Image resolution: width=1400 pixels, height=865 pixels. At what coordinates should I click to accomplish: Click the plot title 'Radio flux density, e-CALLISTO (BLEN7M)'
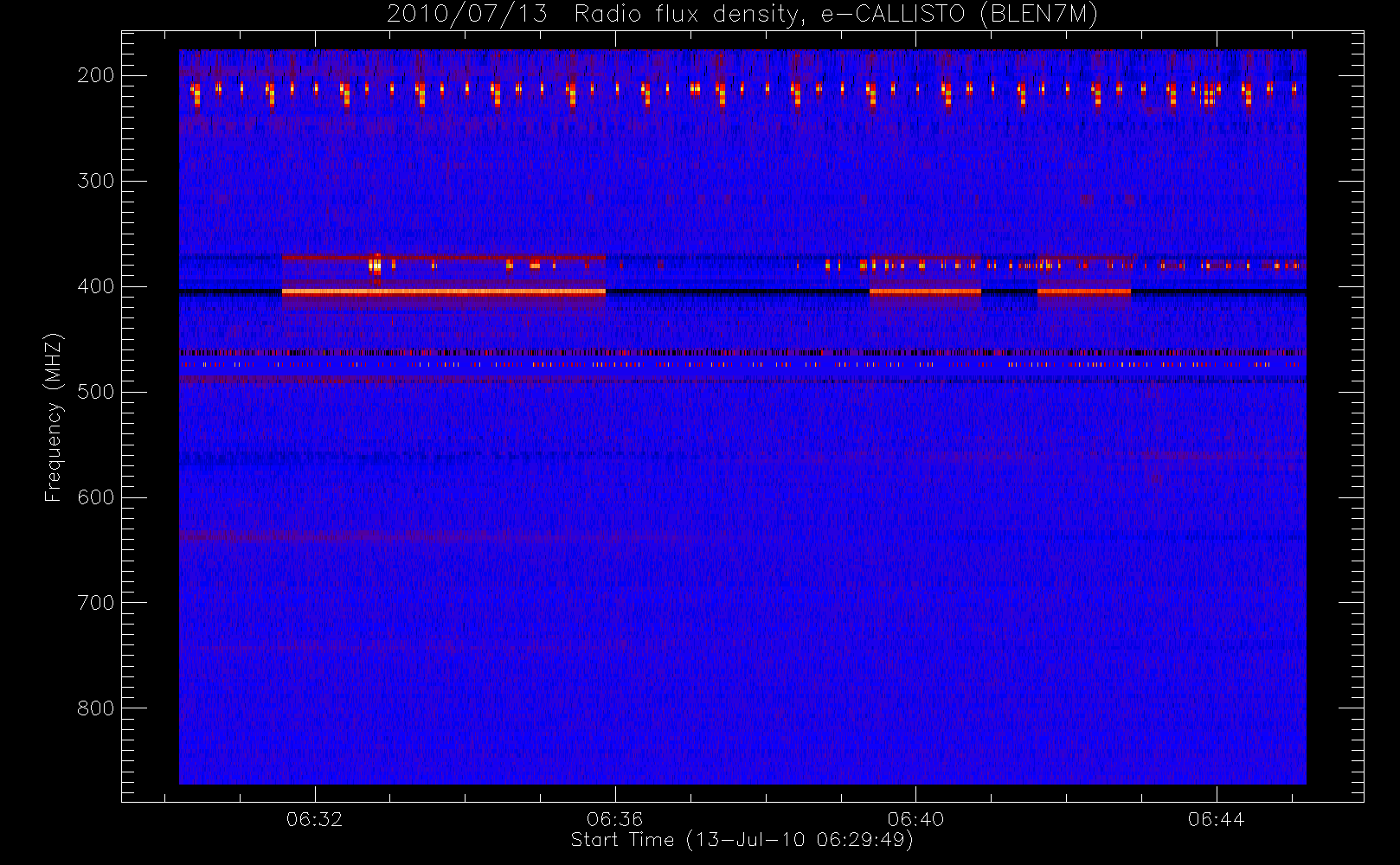(836, 15)
